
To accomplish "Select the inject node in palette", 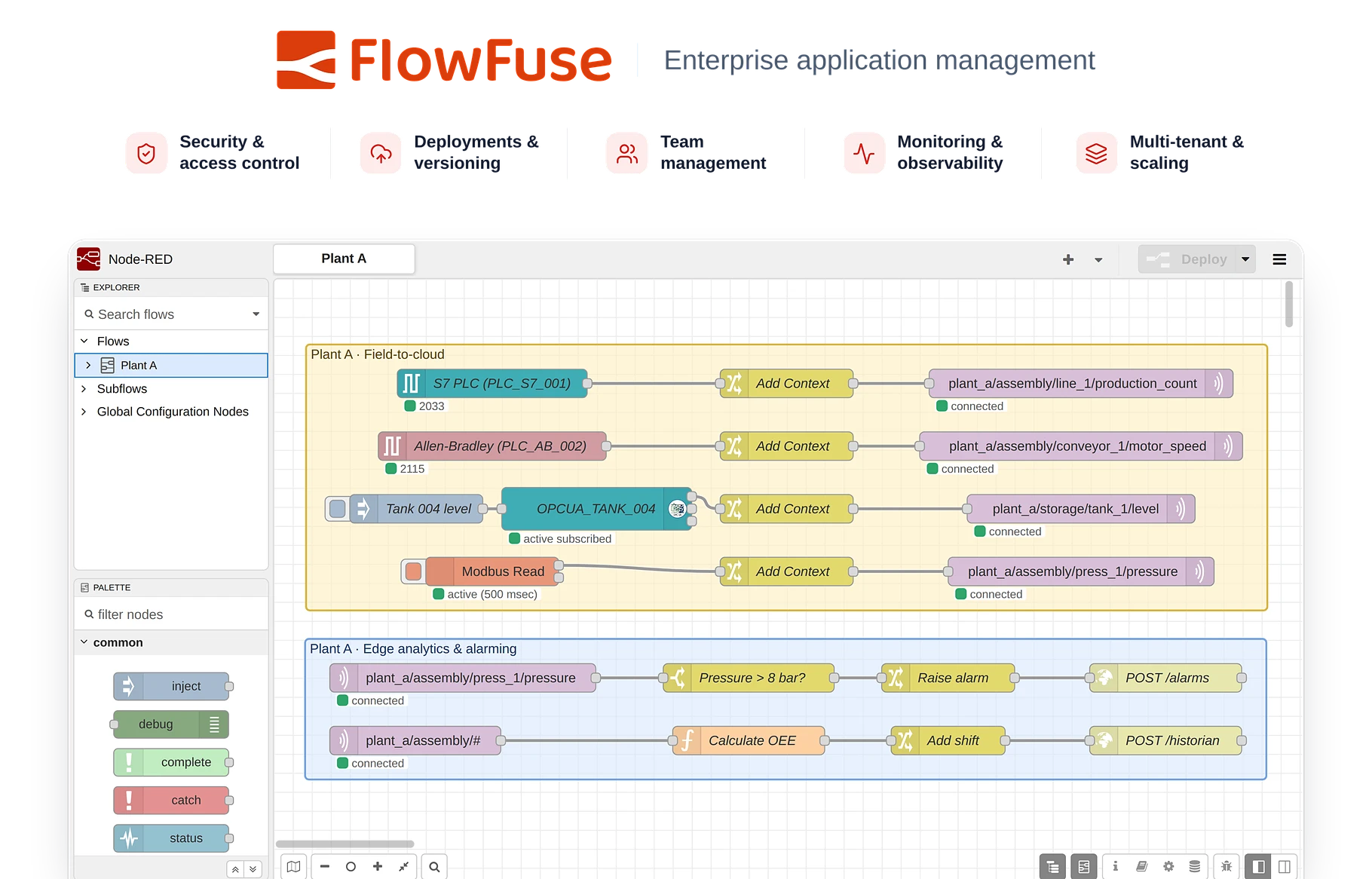I will (x=172, y=686).
